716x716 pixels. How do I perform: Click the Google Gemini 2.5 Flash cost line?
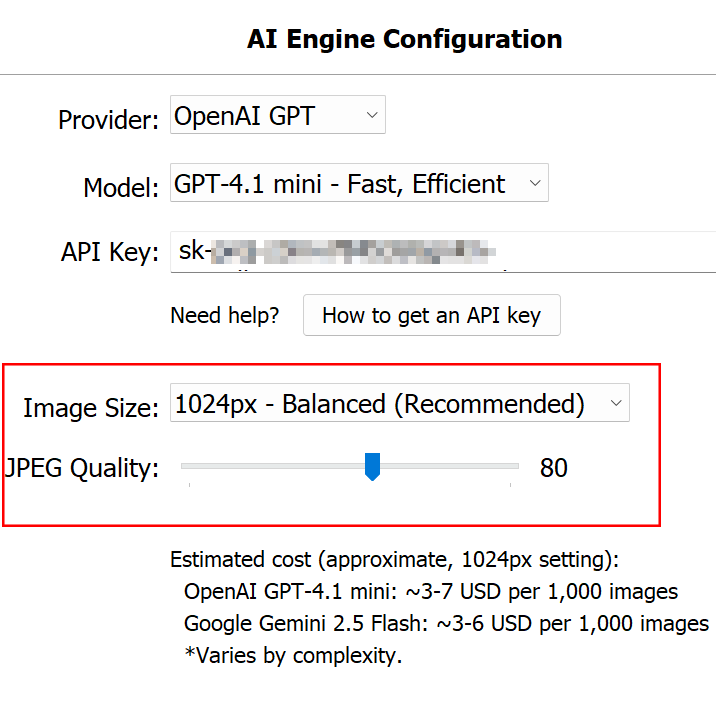(446, 624)
